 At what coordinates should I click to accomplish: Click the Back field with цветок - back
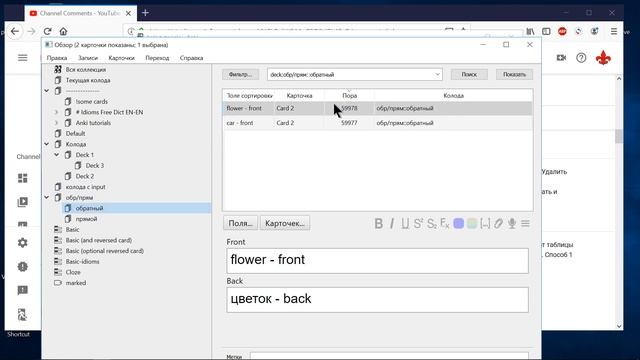(x=378, y=300)
